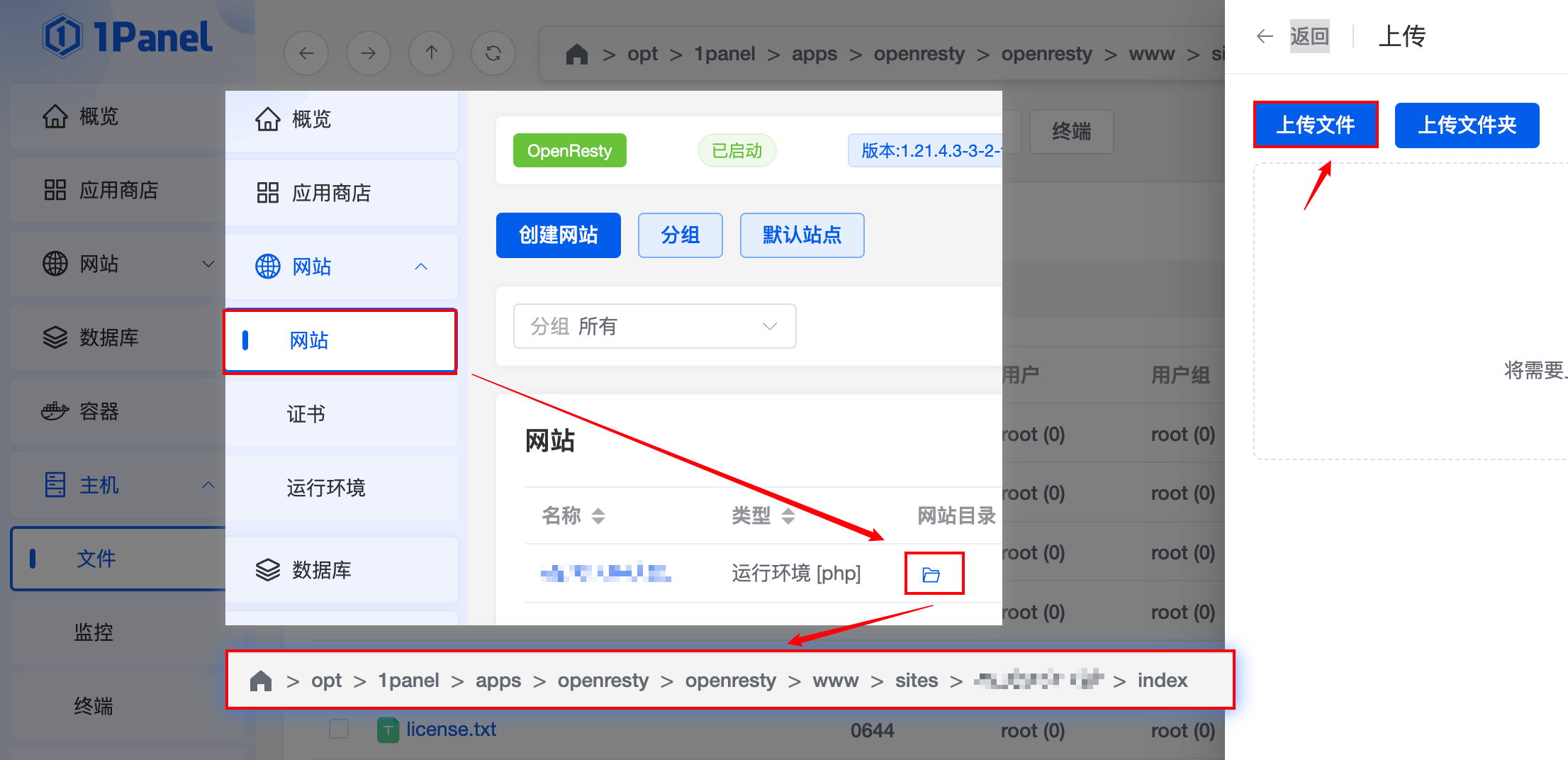The height and width of the screenshot is (760, 1568).
Task: Click the home icon in the bottom path bar
Action: [261, 681]
